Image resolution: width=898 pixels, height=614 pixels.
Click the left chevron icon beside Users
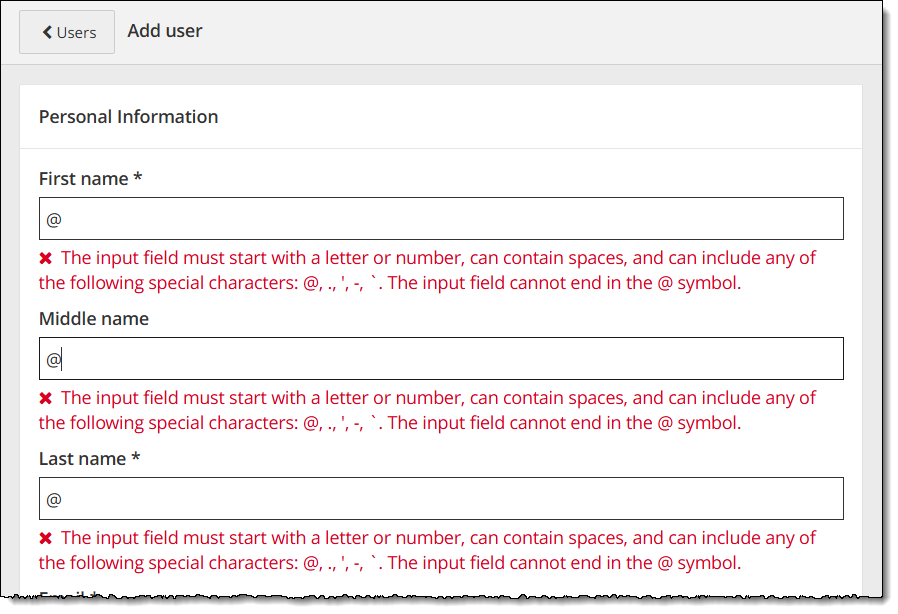46,32
